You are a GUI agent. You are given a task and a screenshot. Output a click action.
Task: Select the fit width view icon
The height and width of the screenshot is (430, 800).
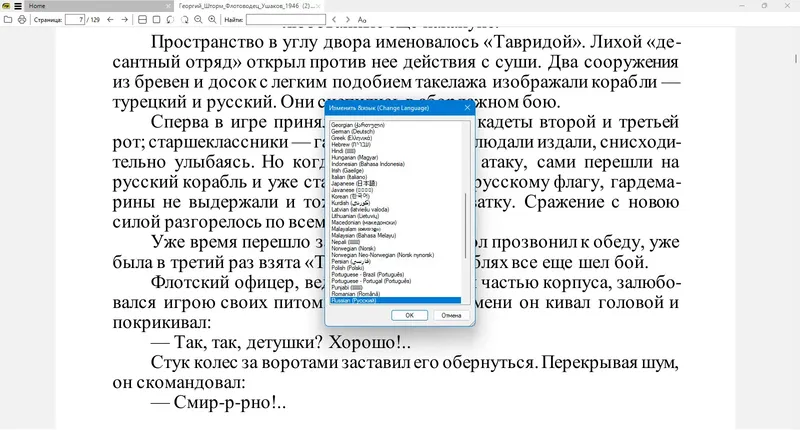142,19
